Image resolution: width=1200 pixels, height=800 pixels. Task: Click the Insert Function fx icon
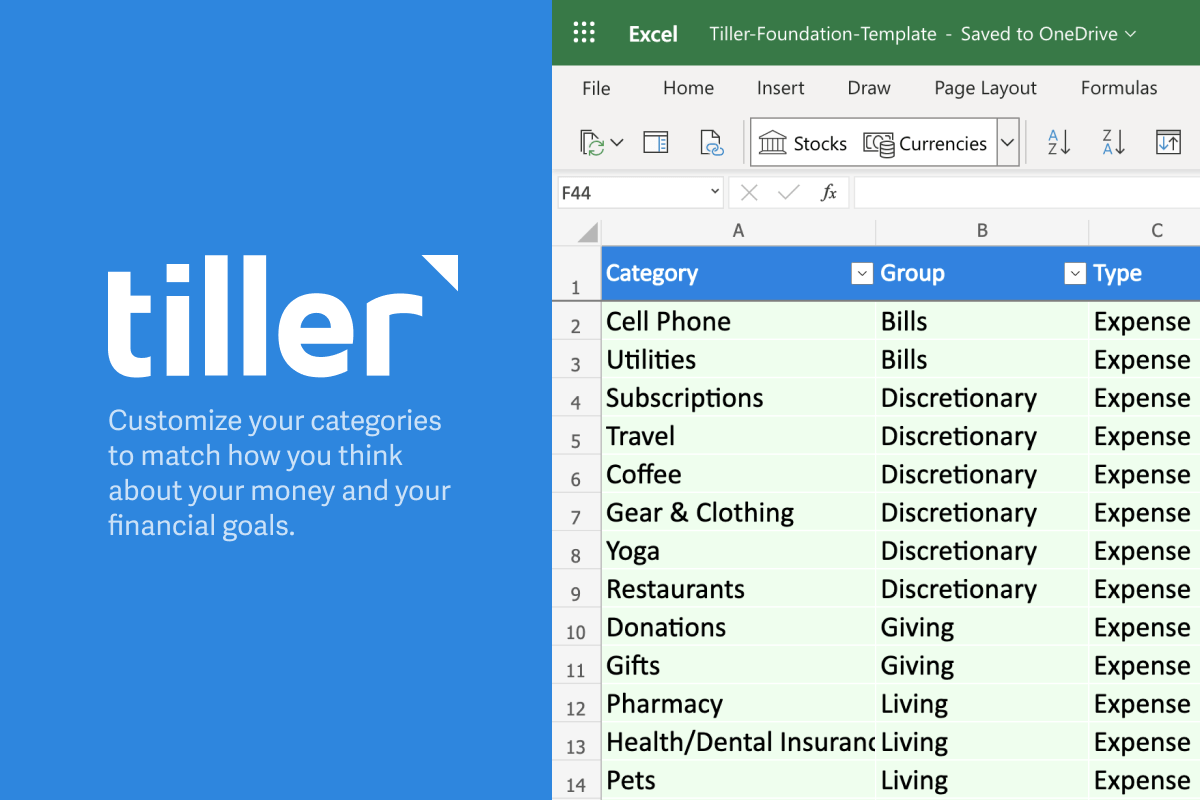[x=828, y=193]
